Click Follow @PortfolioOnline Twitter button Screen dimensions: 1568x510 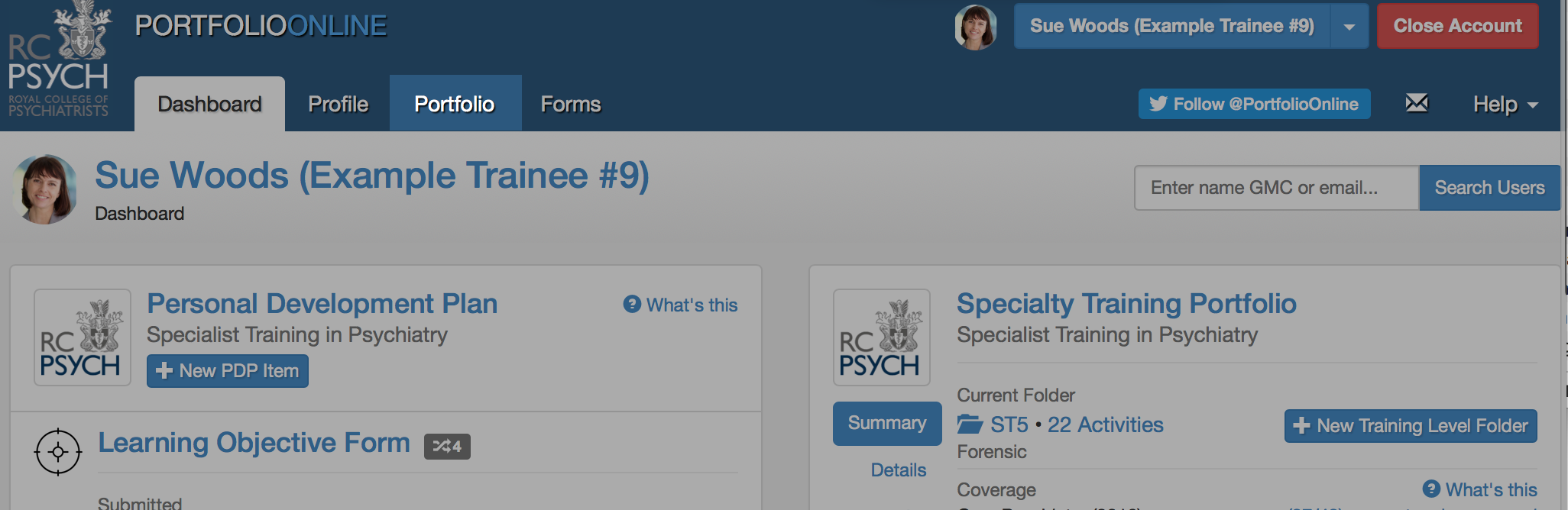(1254, 104)
